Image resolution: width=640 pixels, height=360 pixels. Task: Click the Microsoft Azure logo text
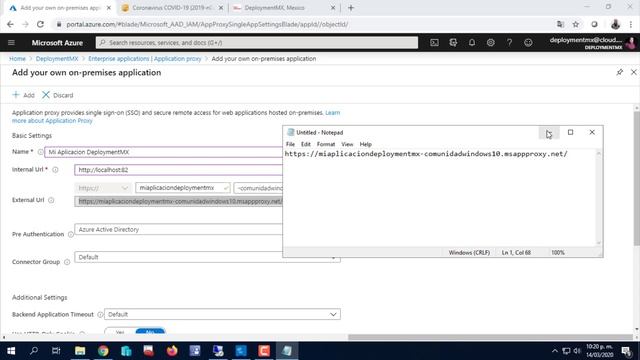(57, 42)
